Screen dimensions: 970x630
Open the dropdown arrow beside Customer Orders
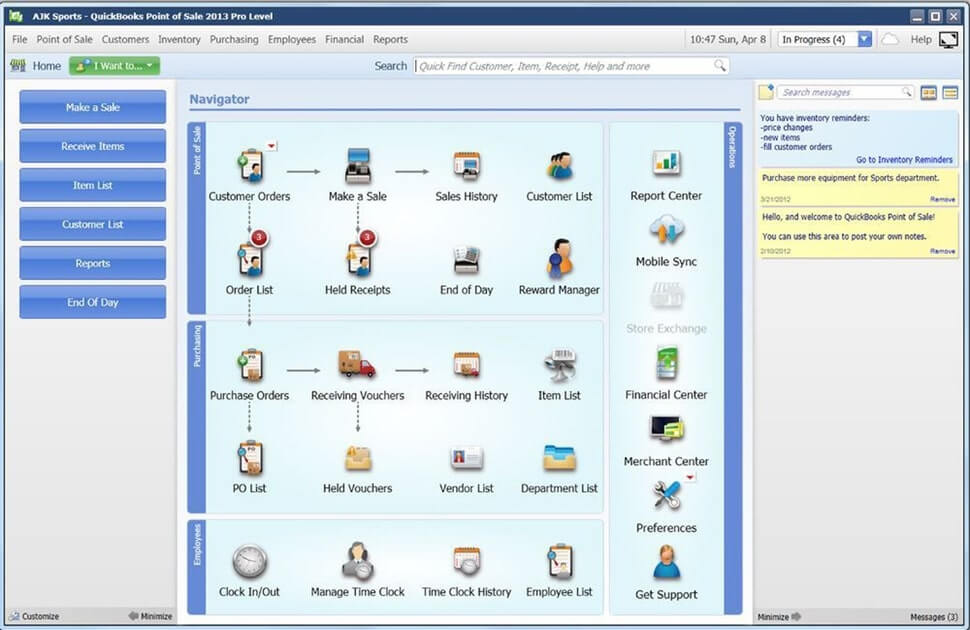click(x=272, y=146)
